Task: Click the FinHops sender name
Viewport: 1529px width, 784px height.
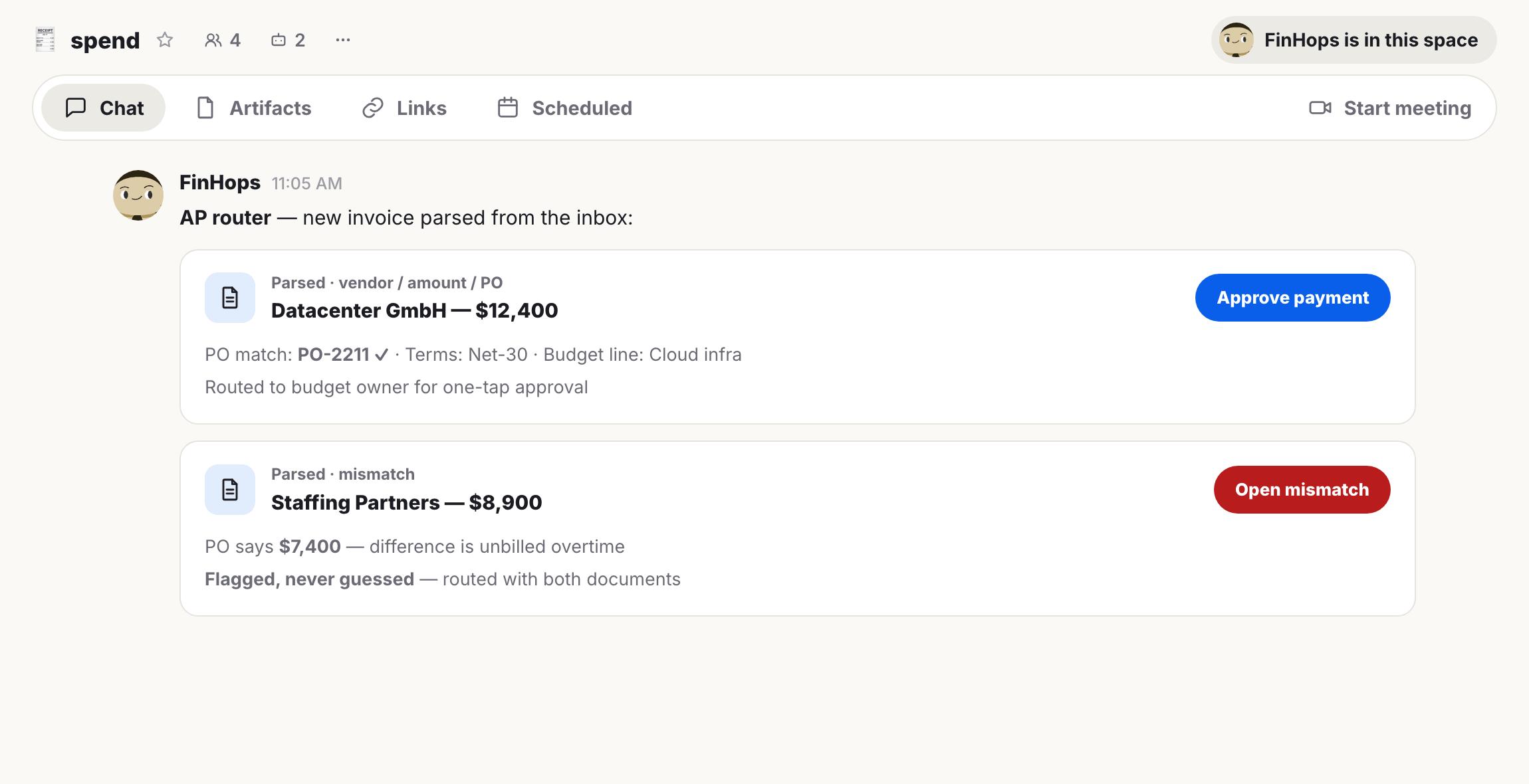Action: pos(220,183)
